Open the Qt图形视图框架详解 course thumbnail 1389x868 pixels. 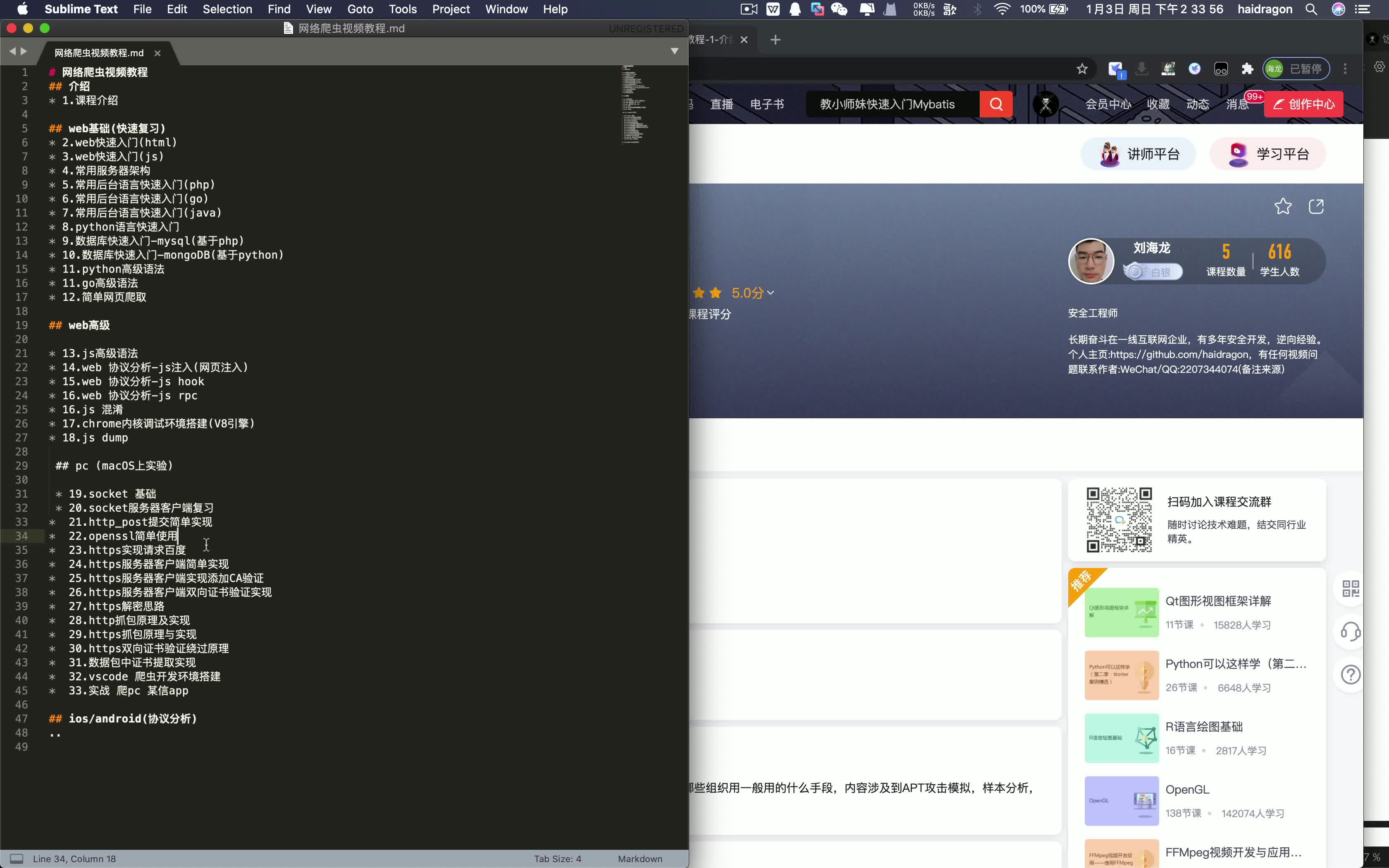coord(1121,612)
